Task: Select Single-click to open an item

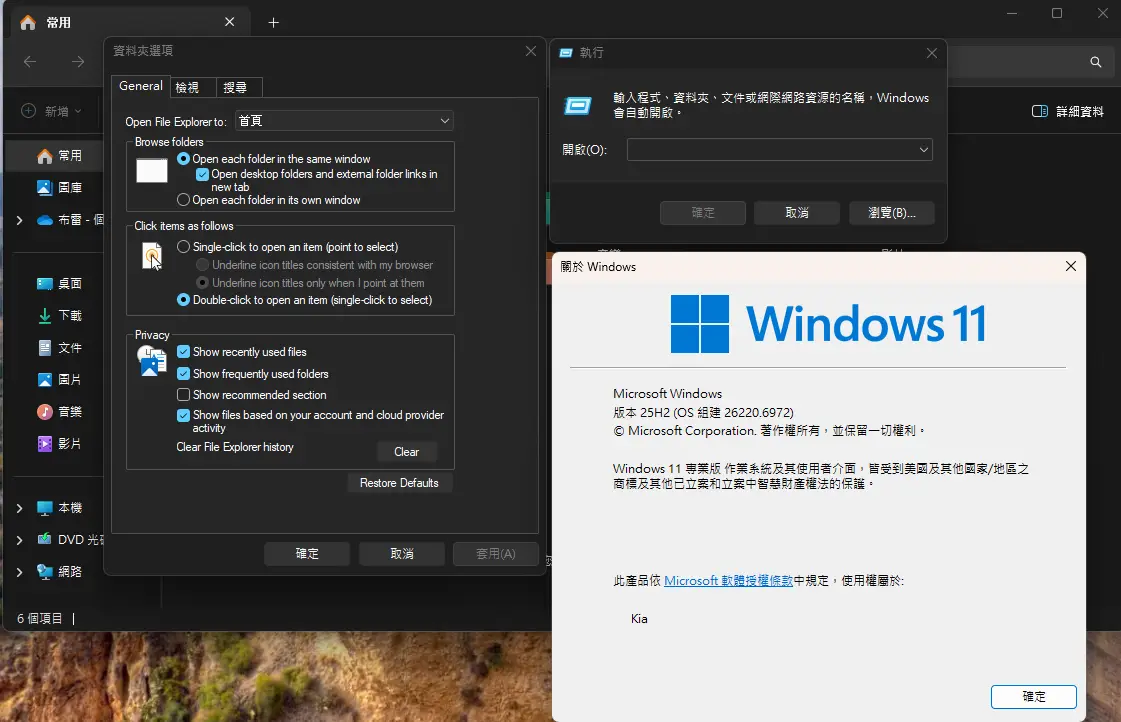Action: click(x=184, y=247)
